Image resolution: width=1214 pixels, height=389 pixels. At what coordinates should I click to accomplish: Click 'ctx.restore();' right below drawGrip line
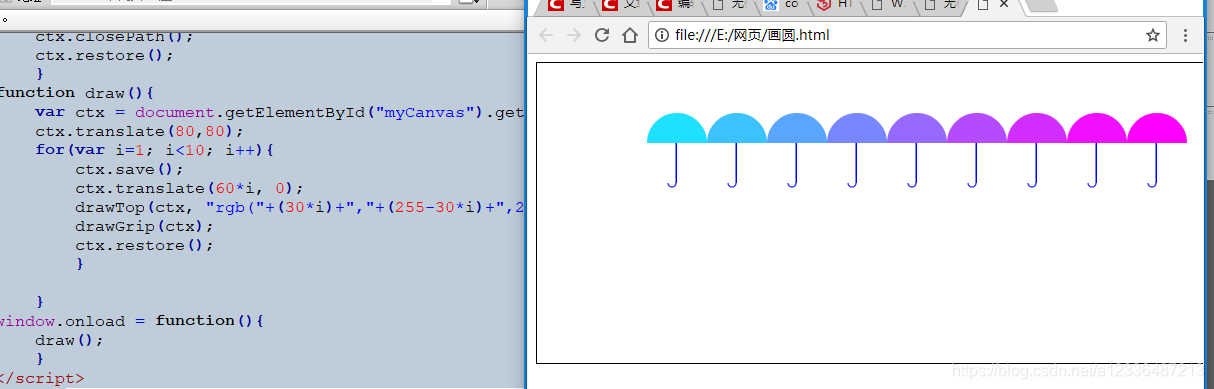click(144, 245)
